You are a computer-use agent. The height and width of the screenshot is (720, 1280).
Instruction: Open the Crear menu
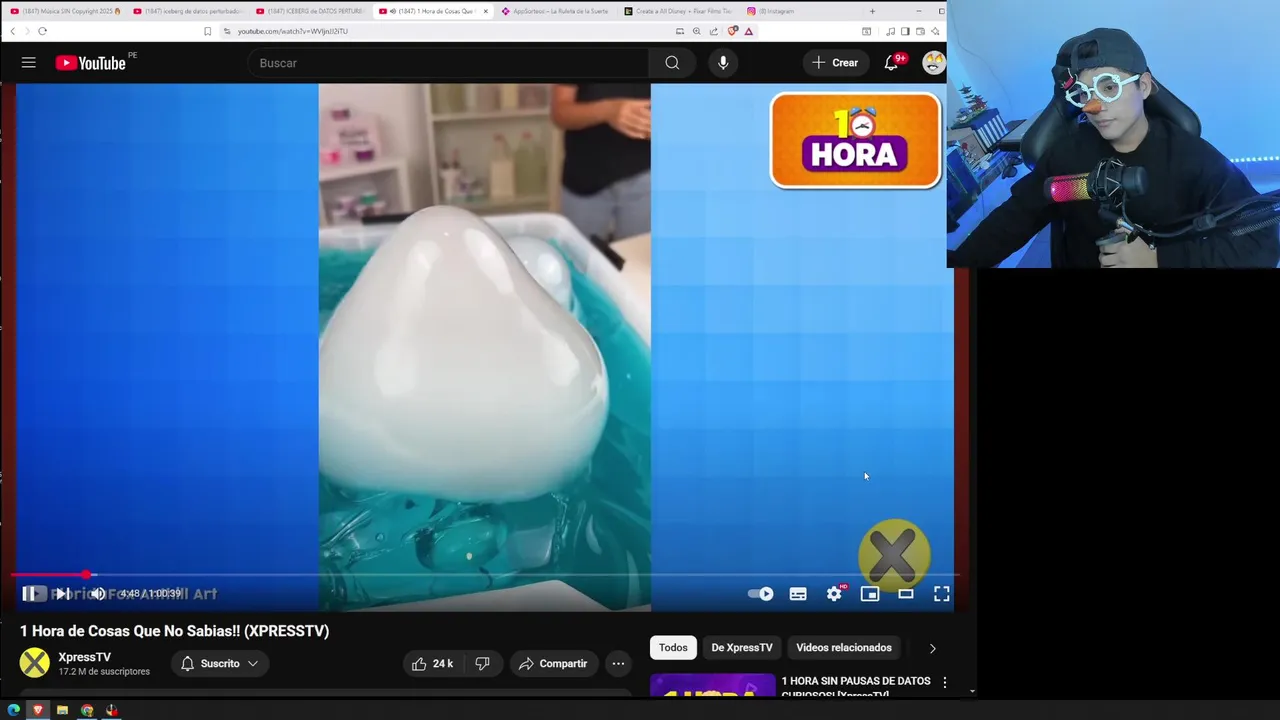[835, 63]
